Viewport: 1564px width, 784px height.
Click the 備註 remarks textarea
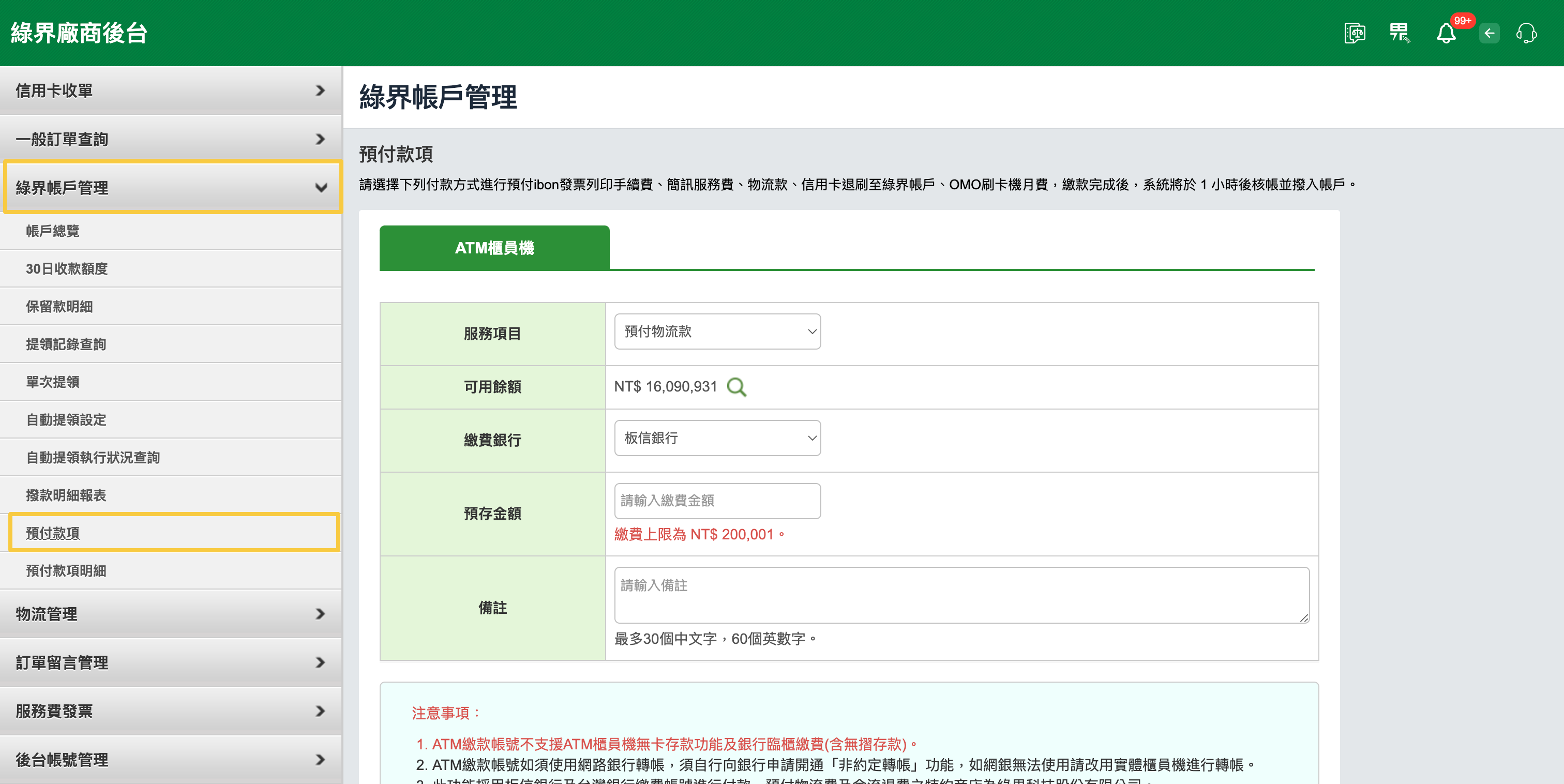click(961, 595)
